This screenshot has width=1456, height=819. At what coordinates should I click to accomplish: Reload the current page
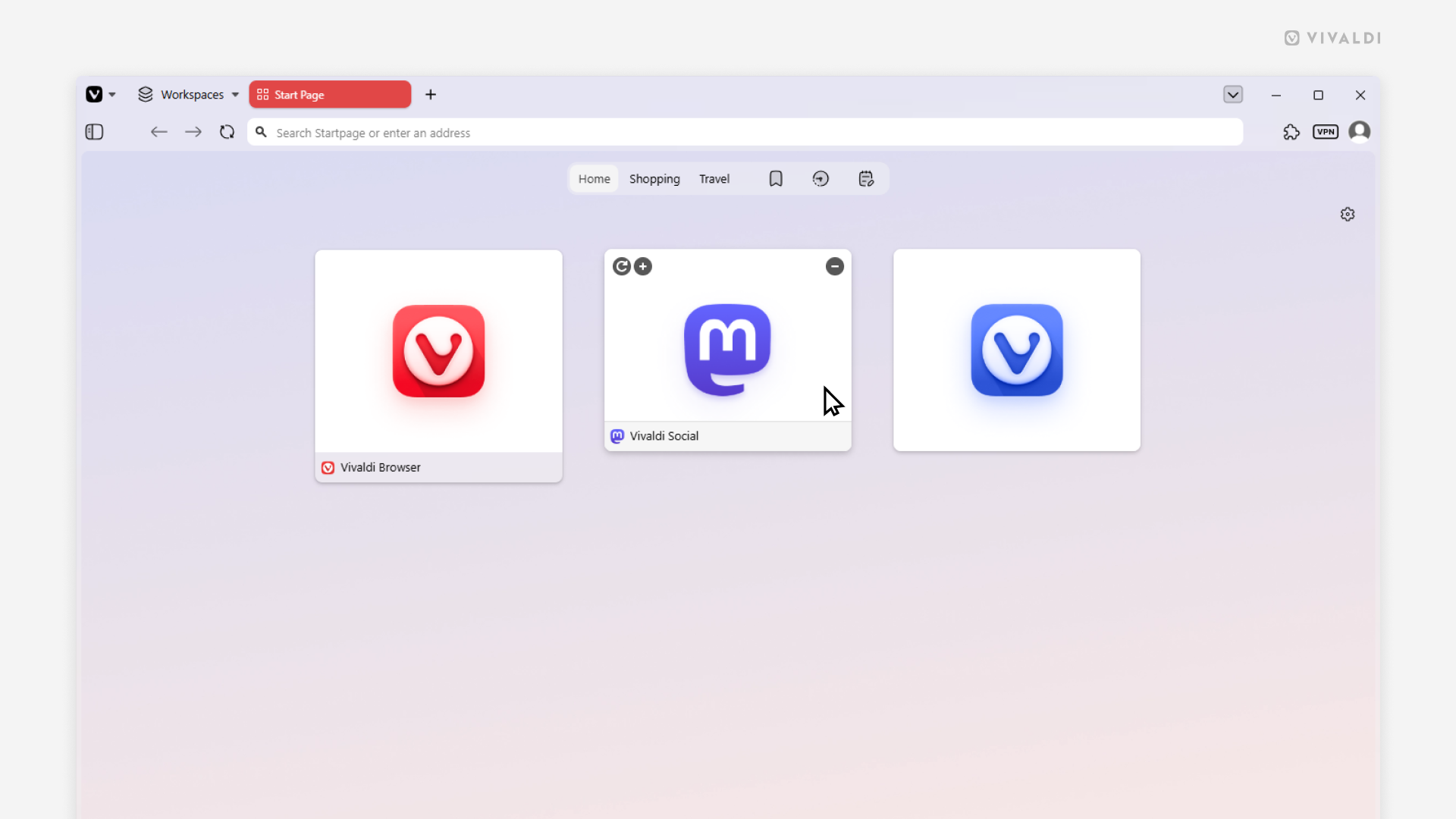[227, 132]
